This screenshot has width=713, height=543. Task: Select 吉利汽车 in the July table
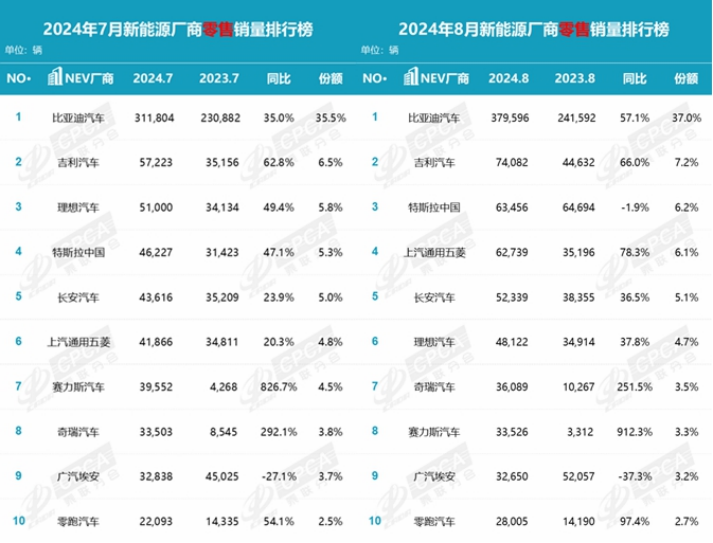(x=78, y=163)
